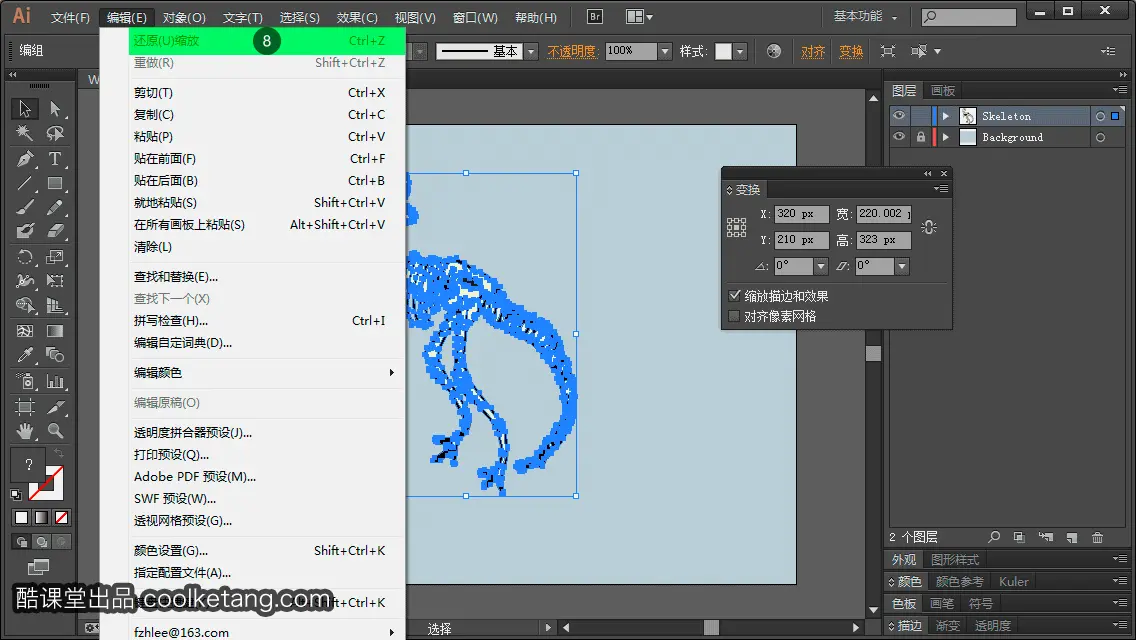The image size is (1136, 640).
Task: Open the shear angle dropdown in Transform panel
Action: pyautogui.click(x=901, y=266)
